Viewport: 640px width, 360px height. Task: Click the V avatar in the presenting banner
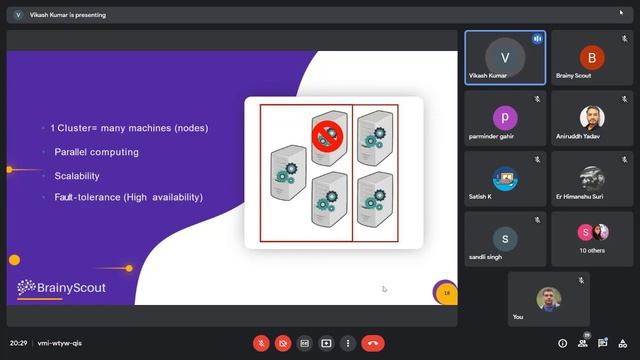pos(18,15)
